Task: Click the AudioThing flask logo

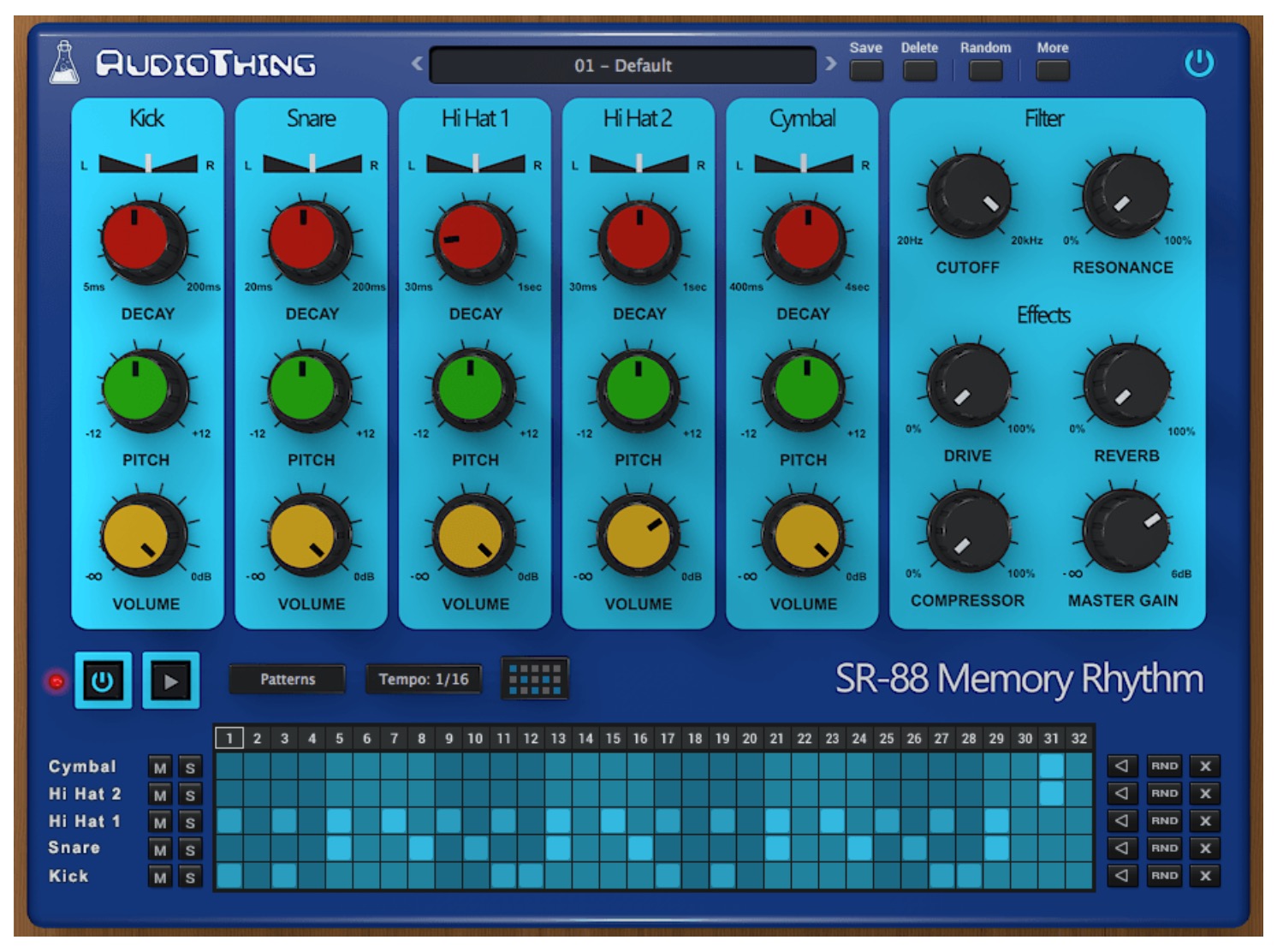Action: 64,62
